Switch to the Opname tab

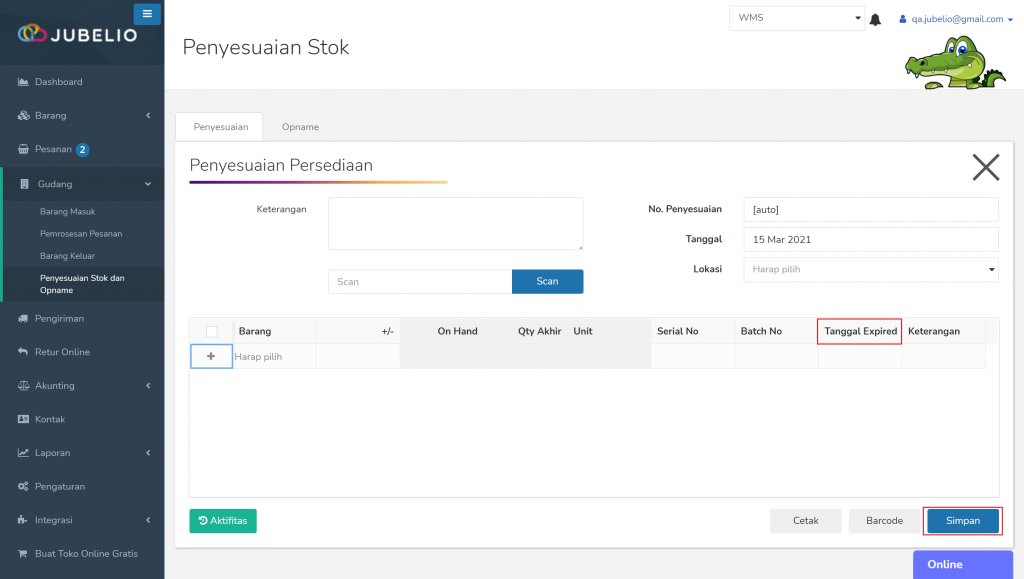coord(300,127)
